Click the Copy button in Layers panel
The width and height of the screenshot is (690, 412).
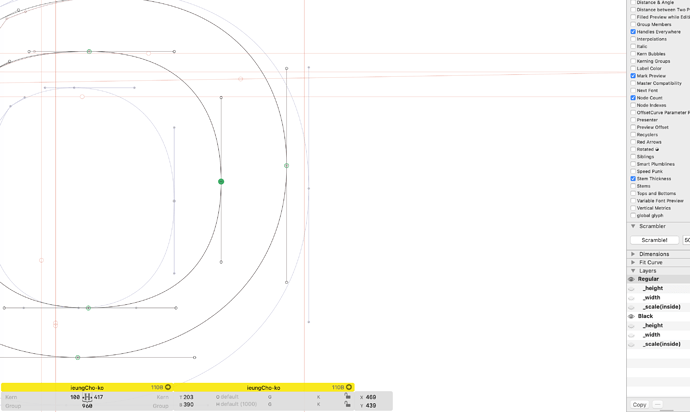click(x=639, y=405)
